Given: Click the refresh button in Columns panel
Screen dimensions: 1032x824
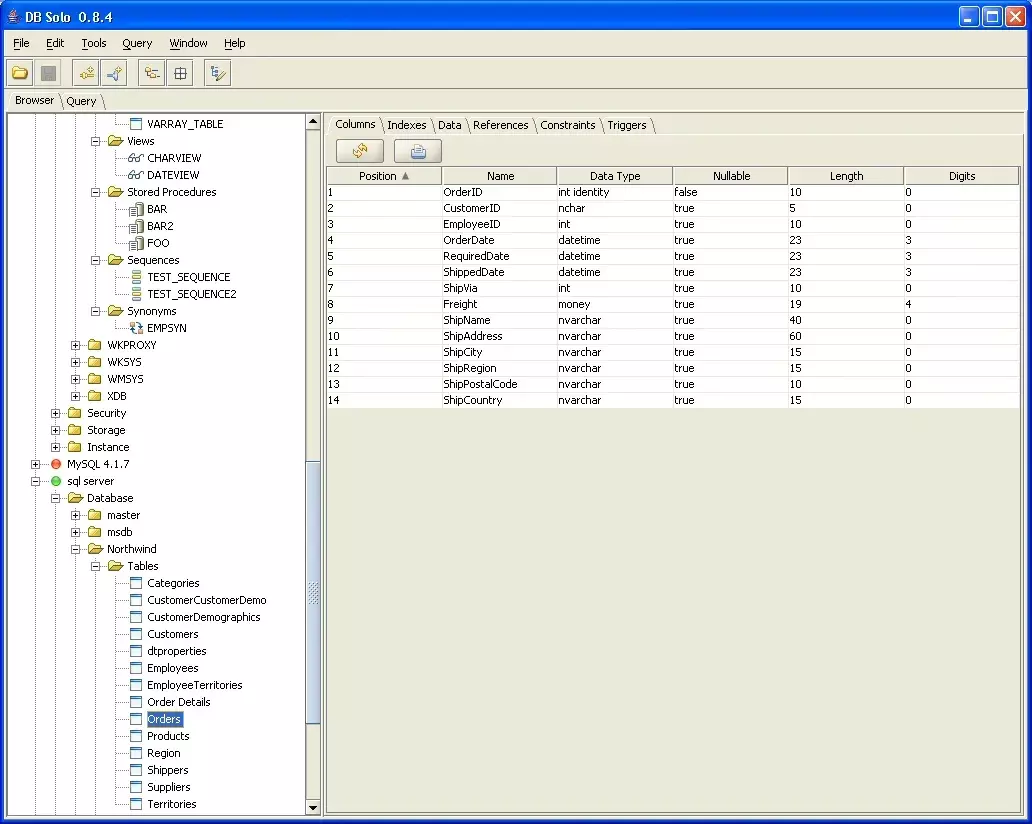Looking at the screenshot, I should click(x=360, y=151).
